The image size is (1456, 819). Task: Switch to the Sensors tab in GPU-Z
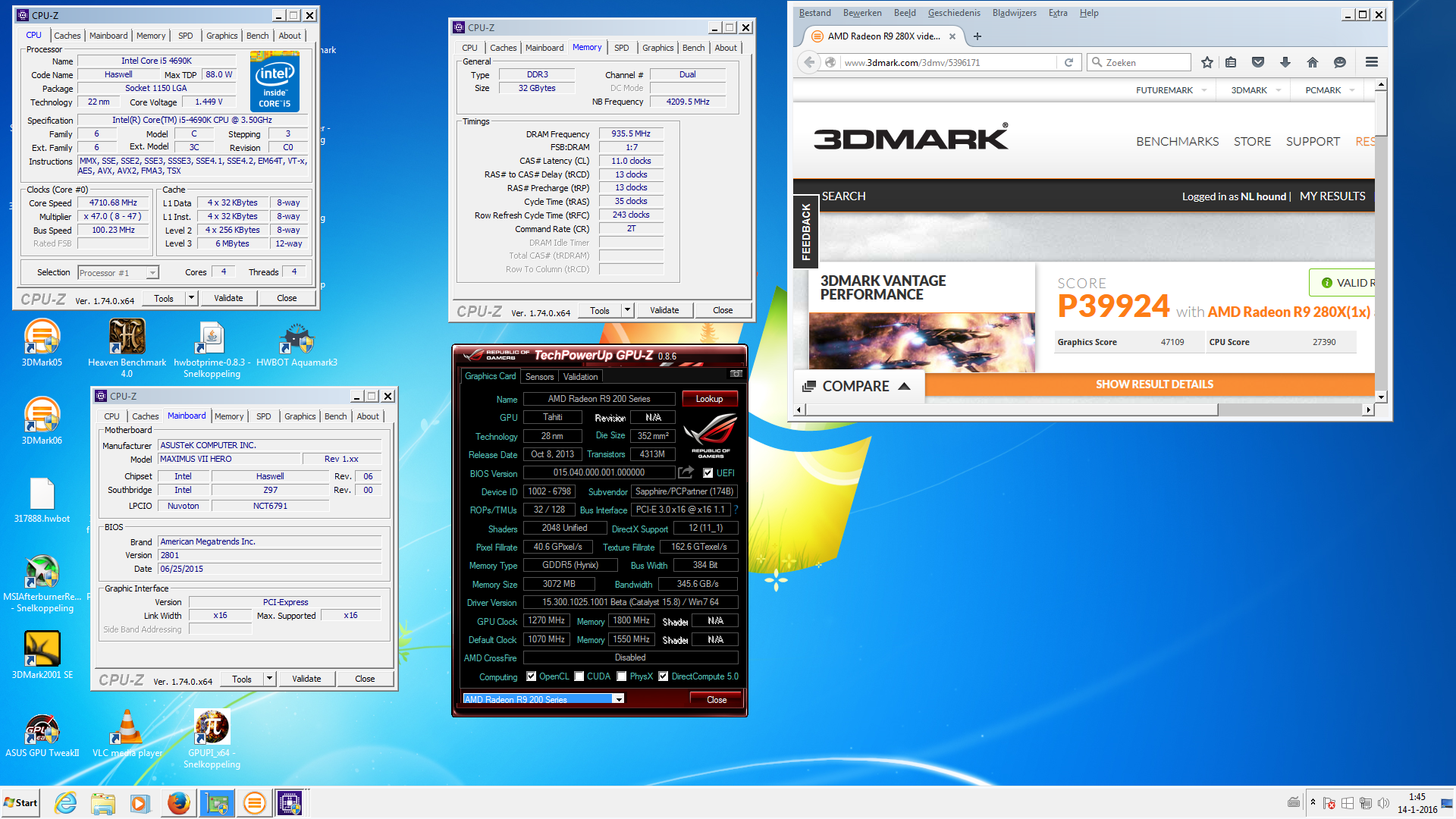539,377
